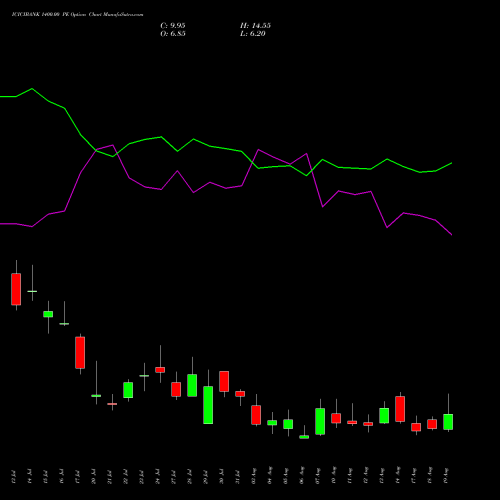Click the tall green candle for 29 Jul

[208, 405]
